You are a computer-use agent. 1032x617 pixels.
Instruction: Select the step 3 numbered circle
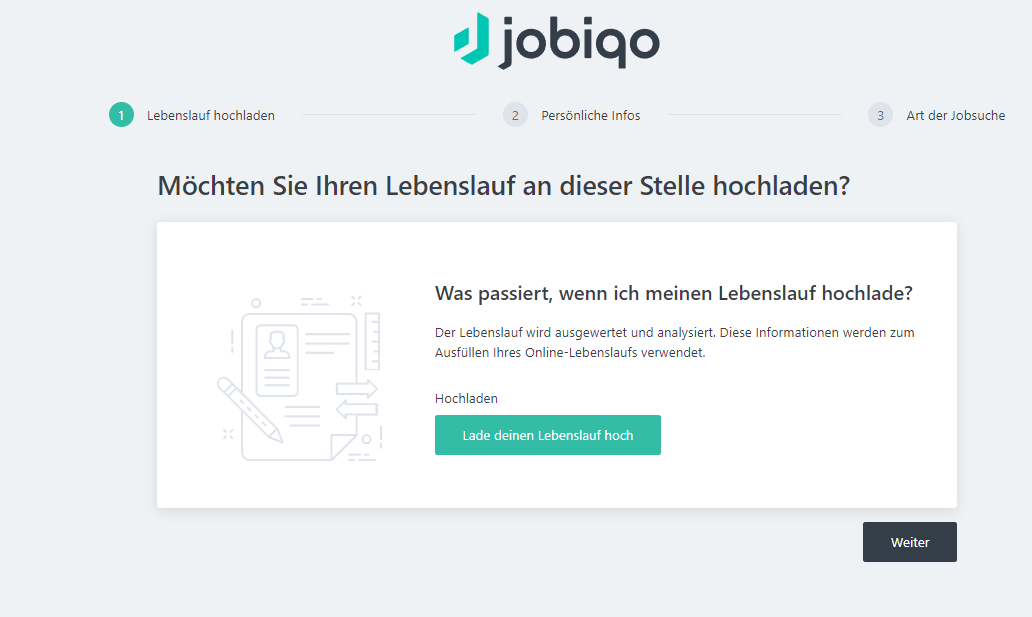(880, 115)
